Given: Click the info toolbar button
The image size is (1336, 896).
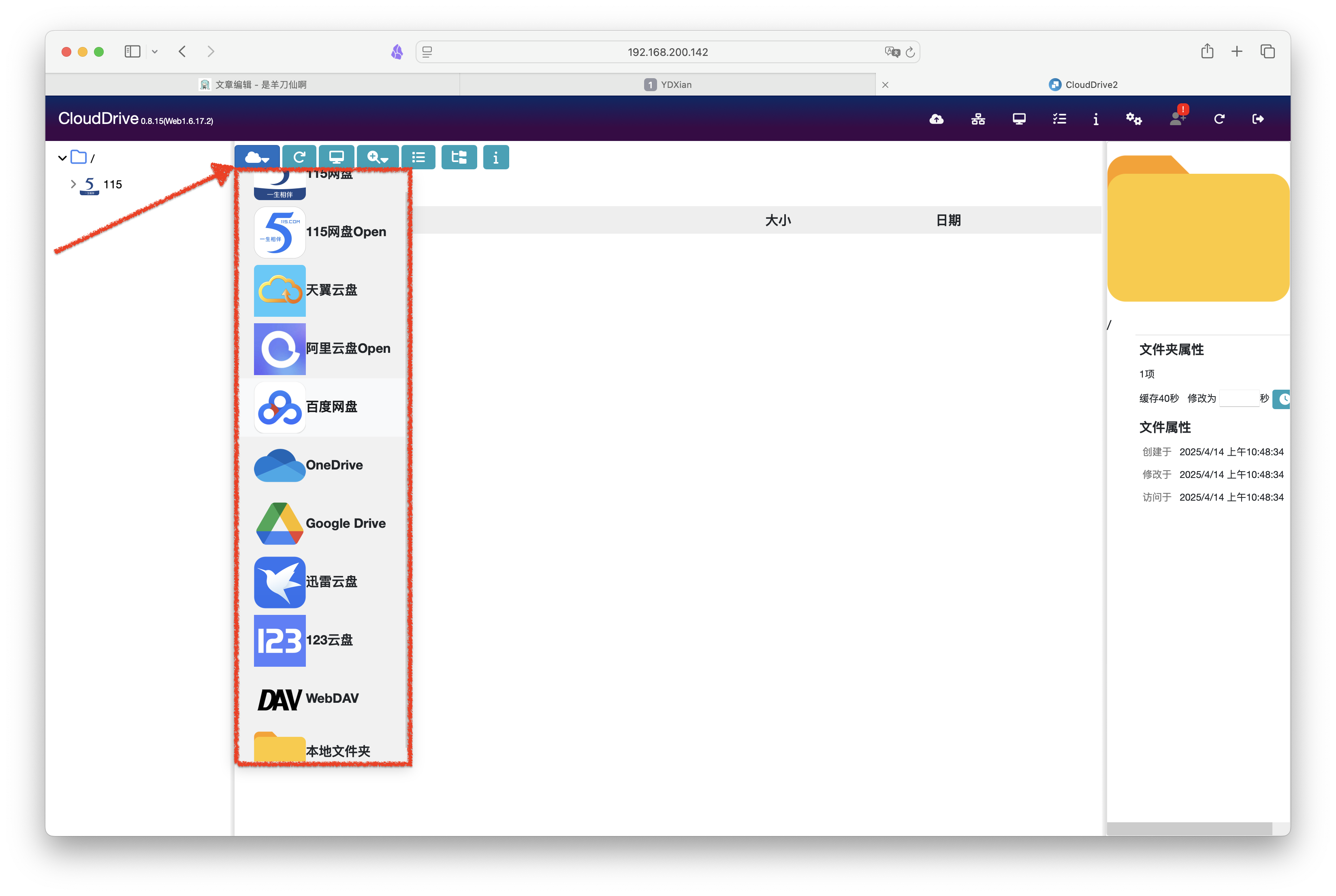Looking at the screenshot, I should 496,157.
